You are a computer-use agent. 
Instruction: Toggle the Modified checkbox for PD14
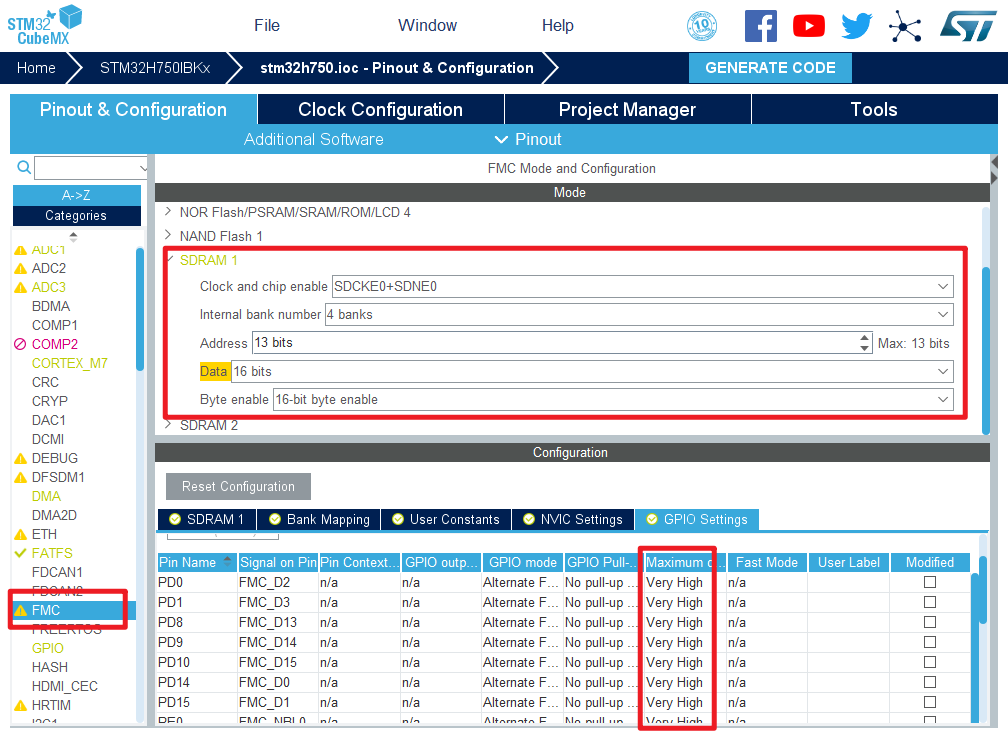930,682
